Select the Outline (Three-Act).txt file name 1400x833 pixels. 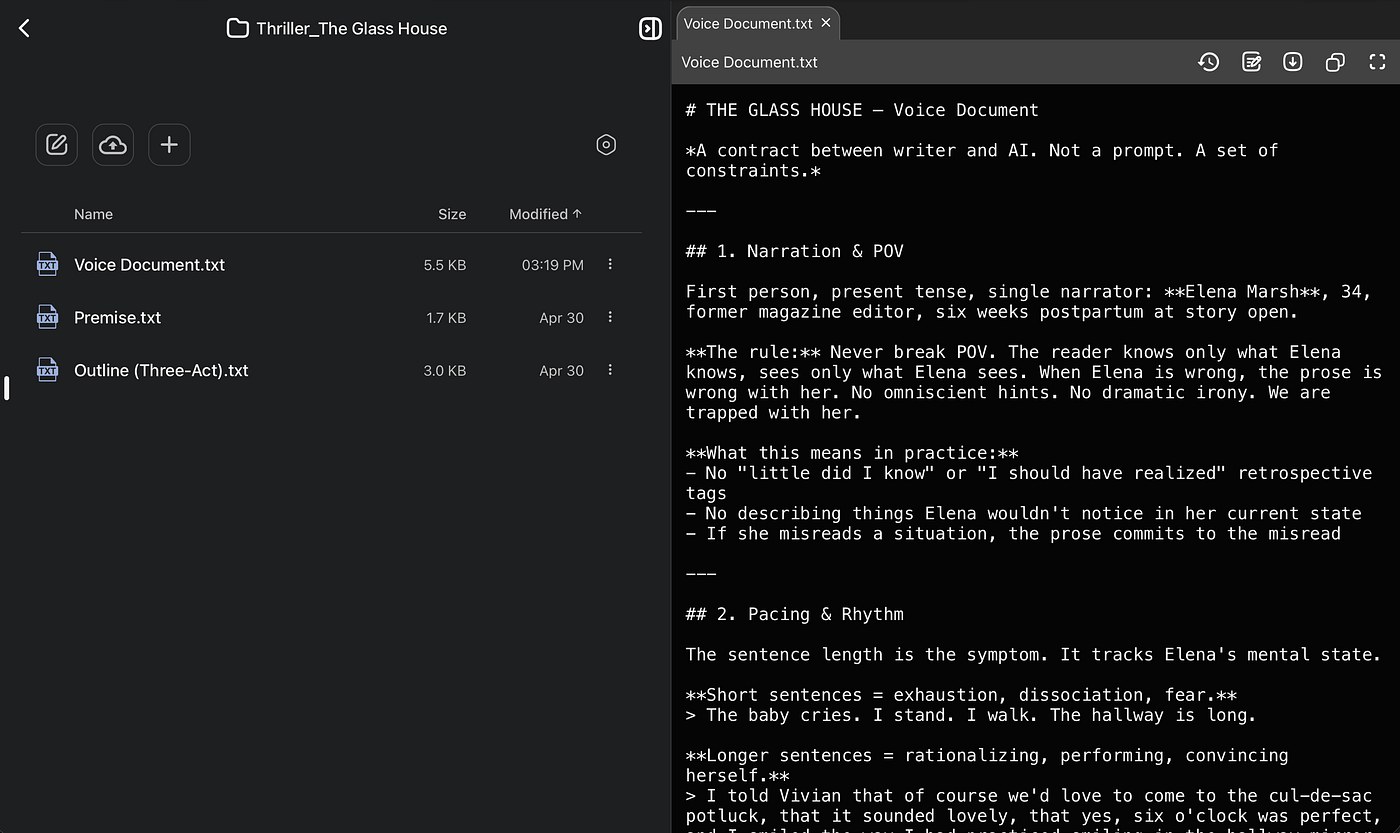pos(161,370)
